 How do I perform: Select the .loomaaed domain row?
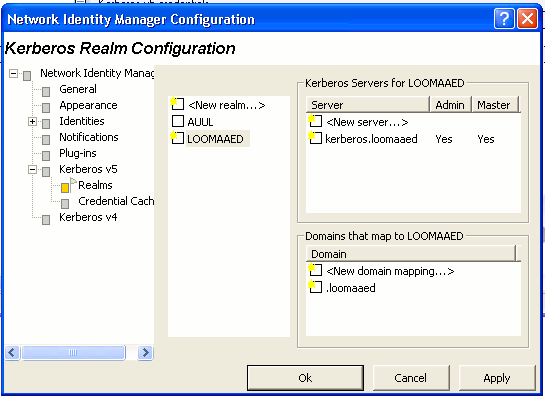(413, 288)
